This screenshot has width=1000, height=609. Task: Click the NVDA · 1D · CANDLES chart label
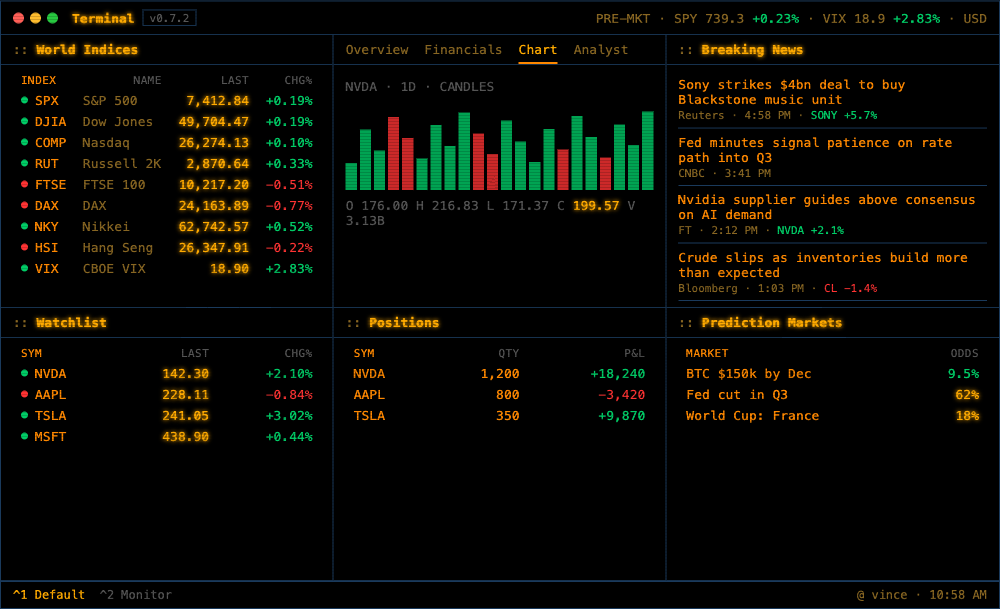coord(420,87)
